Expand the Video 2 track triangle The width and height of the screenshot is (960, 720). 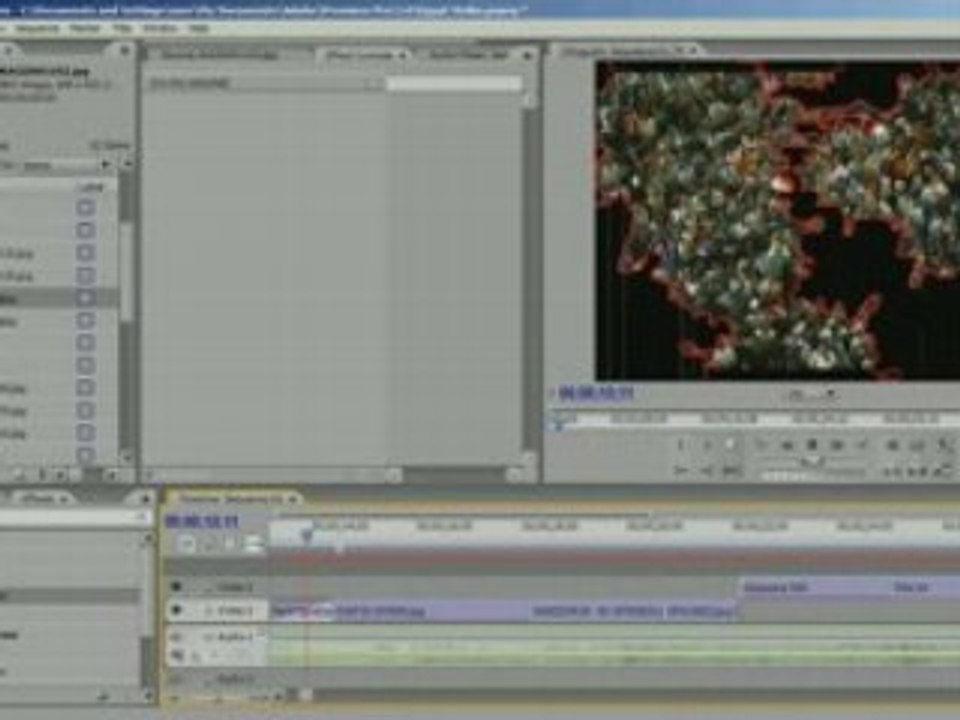click(x=209, y=587)
